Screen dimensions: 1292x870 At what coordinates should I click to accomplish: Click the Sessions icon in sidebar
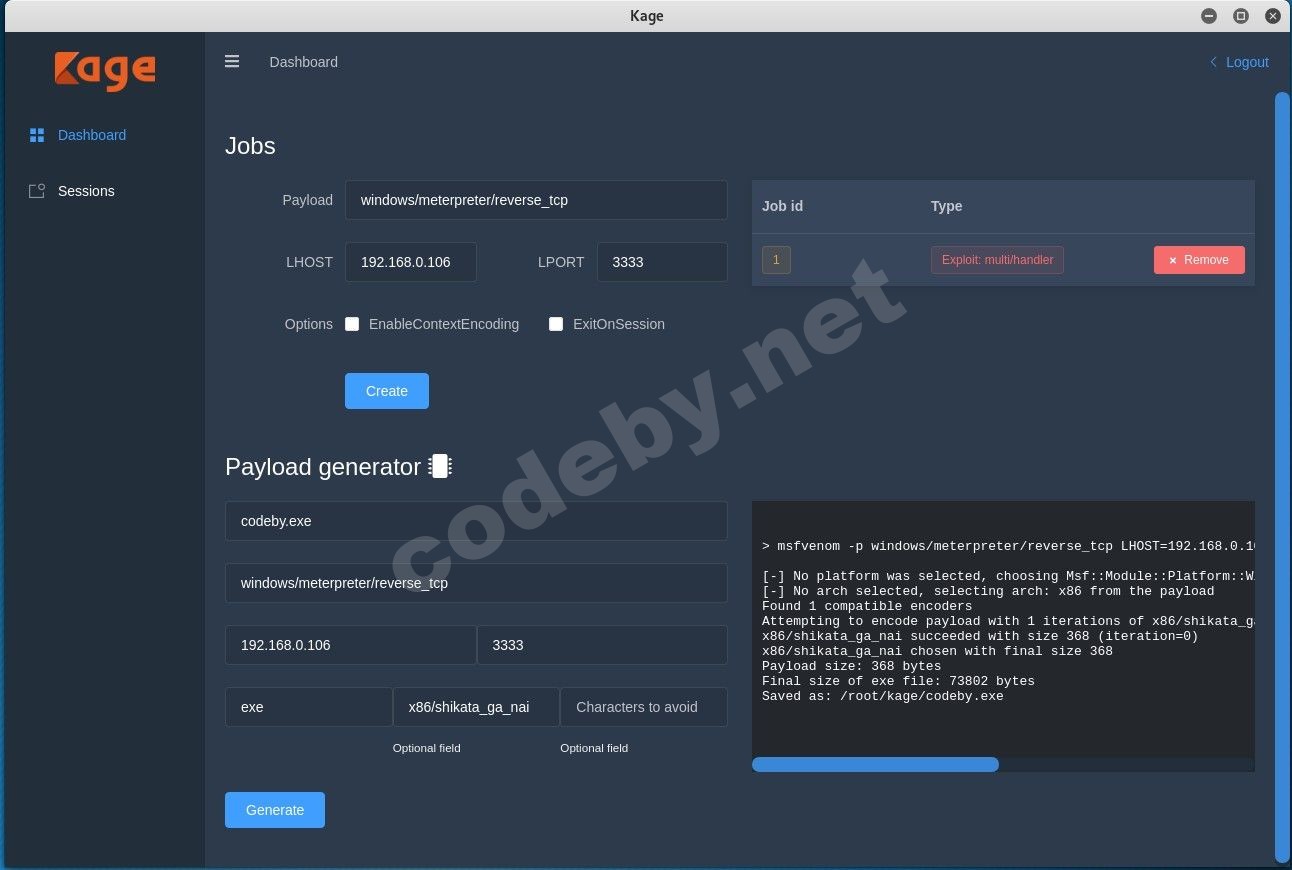(37, 191)
